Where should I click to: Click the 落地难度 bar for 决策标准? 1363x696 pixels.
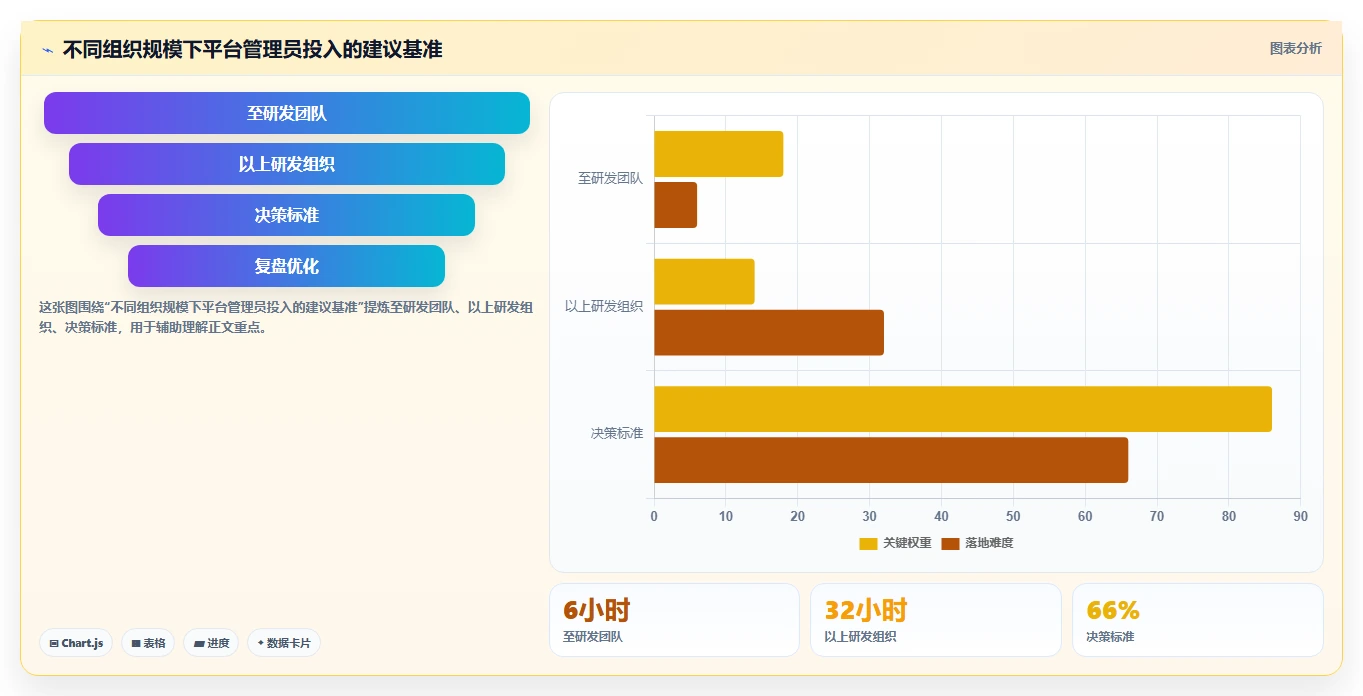pyautogui.click(x=891, y=460)
